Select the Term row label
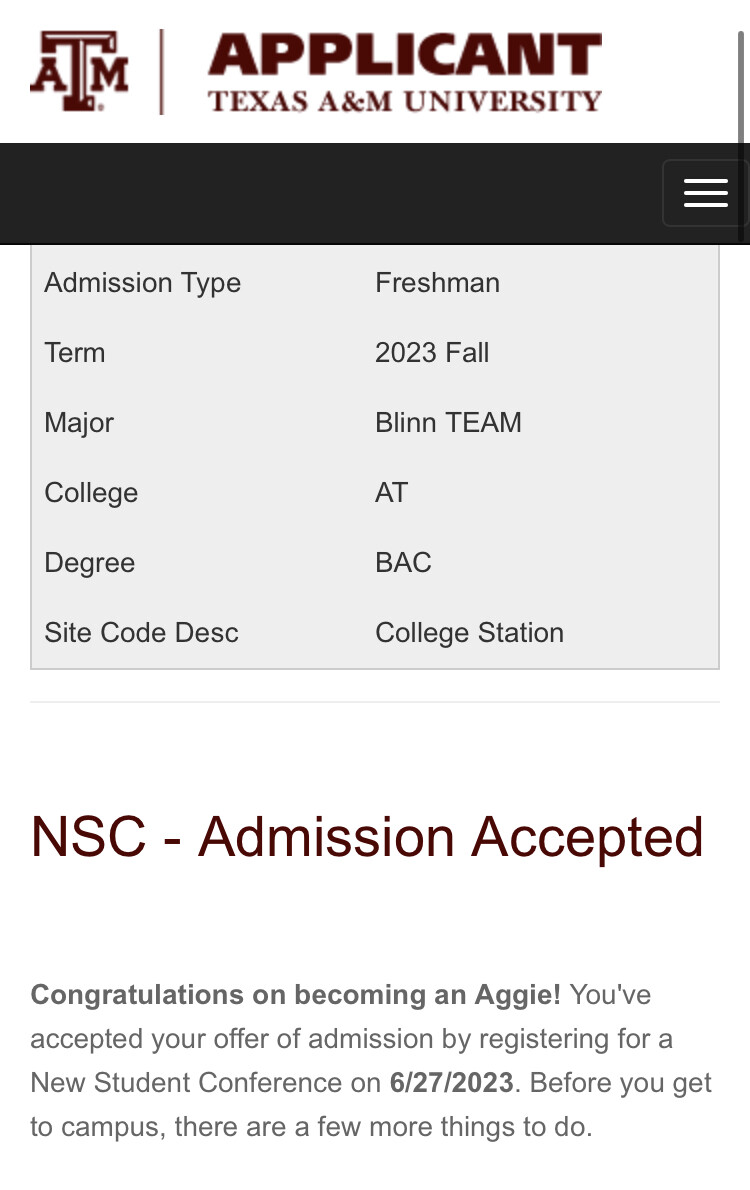This screenshot has width=750, height=1190. click(x=74, y=353)
